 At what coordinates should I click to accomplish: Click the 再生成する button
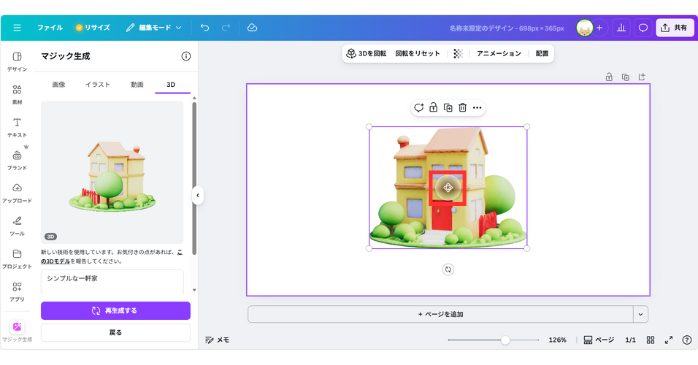click(116, 311)
